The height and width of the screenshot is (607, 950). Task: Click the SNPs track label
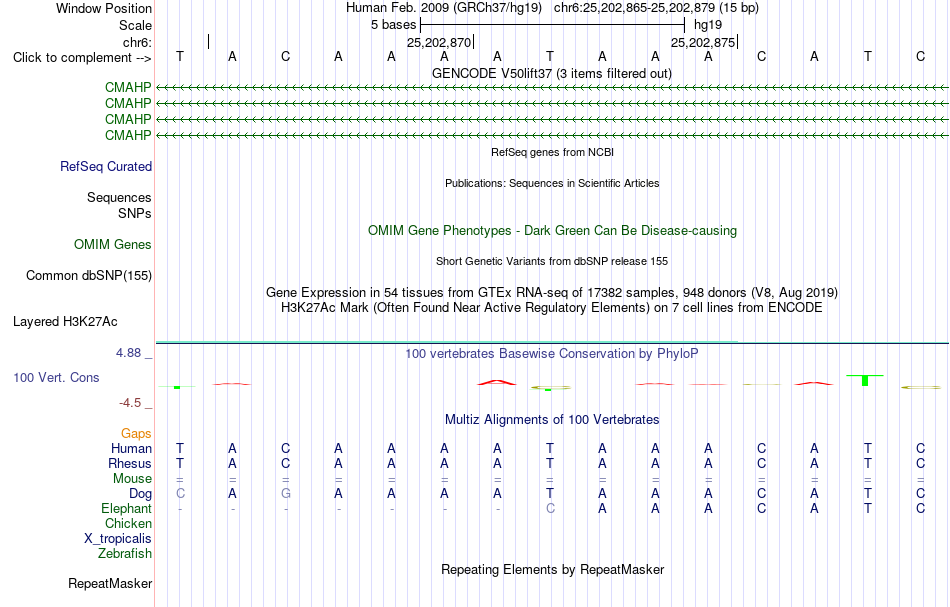[x=135, y=213]
